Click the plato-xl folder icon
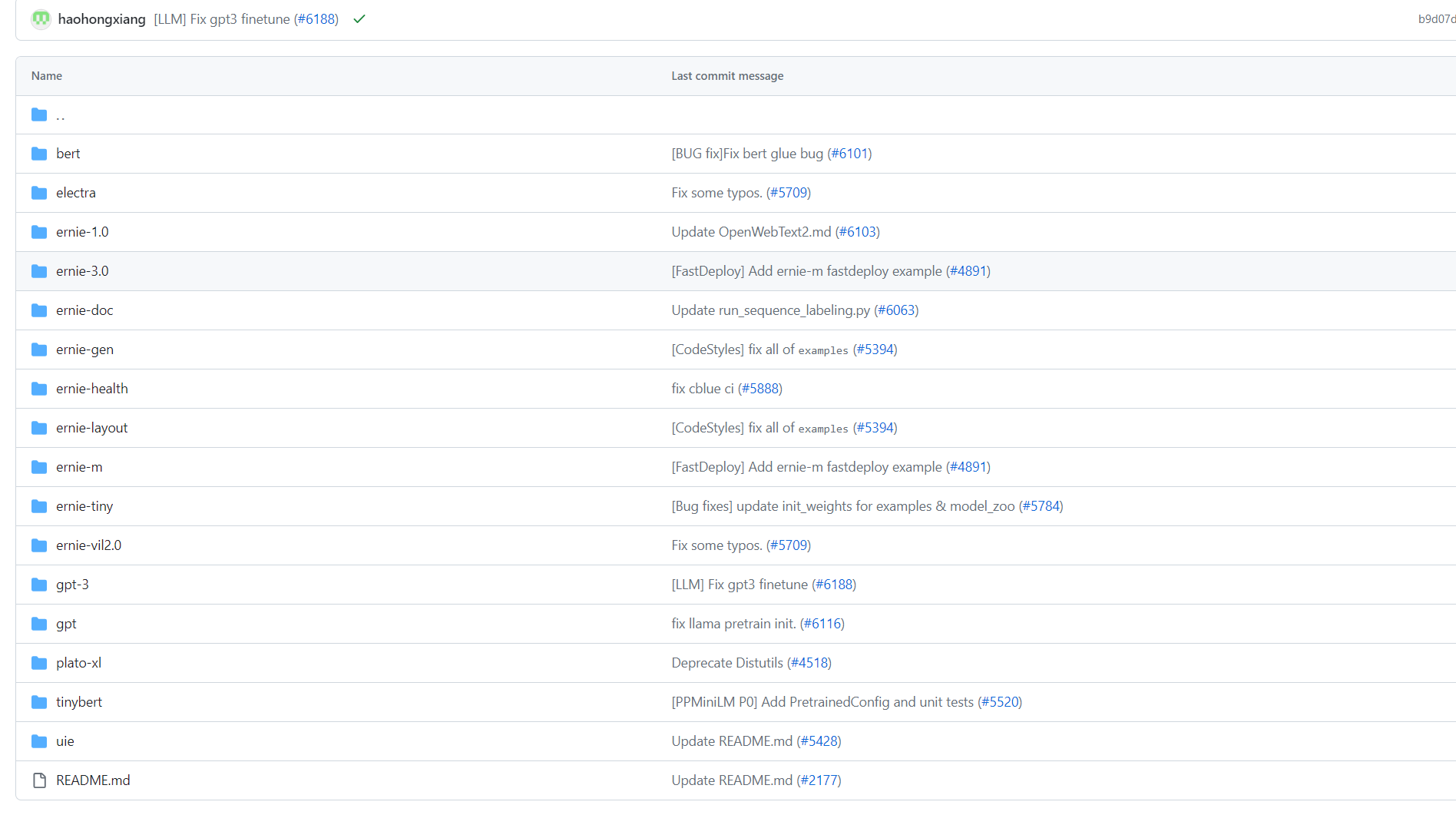Viewport: 1456px width, 815px height. coord(39,663)
